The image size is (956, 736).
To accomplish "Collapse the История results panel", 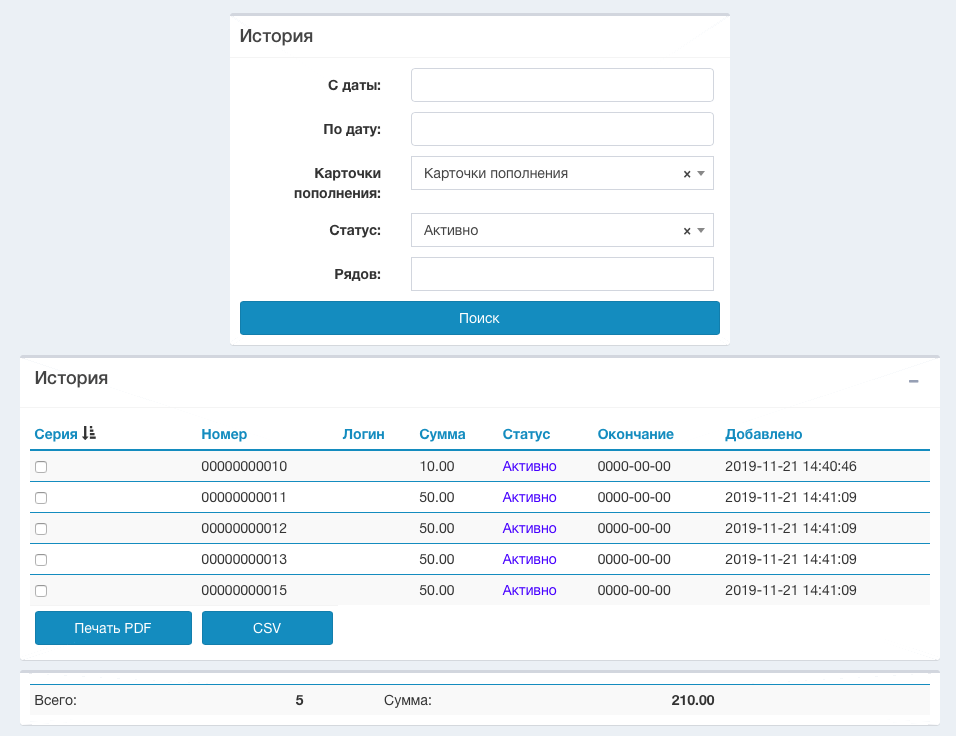I will click(x=913, y=382).
